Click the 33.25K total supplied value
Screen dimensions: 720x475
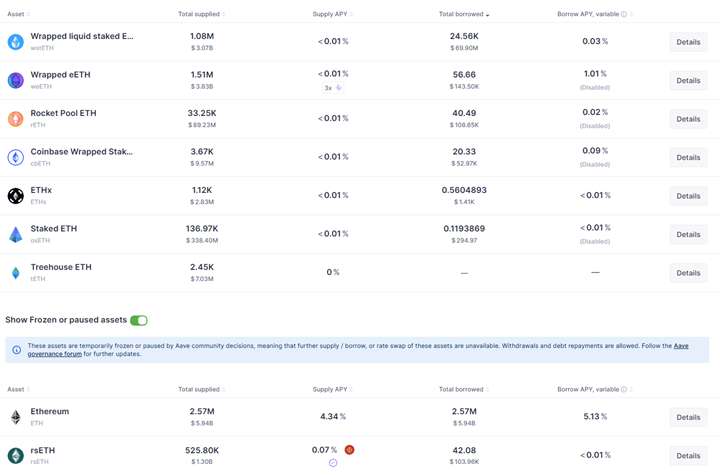point(202,113)
